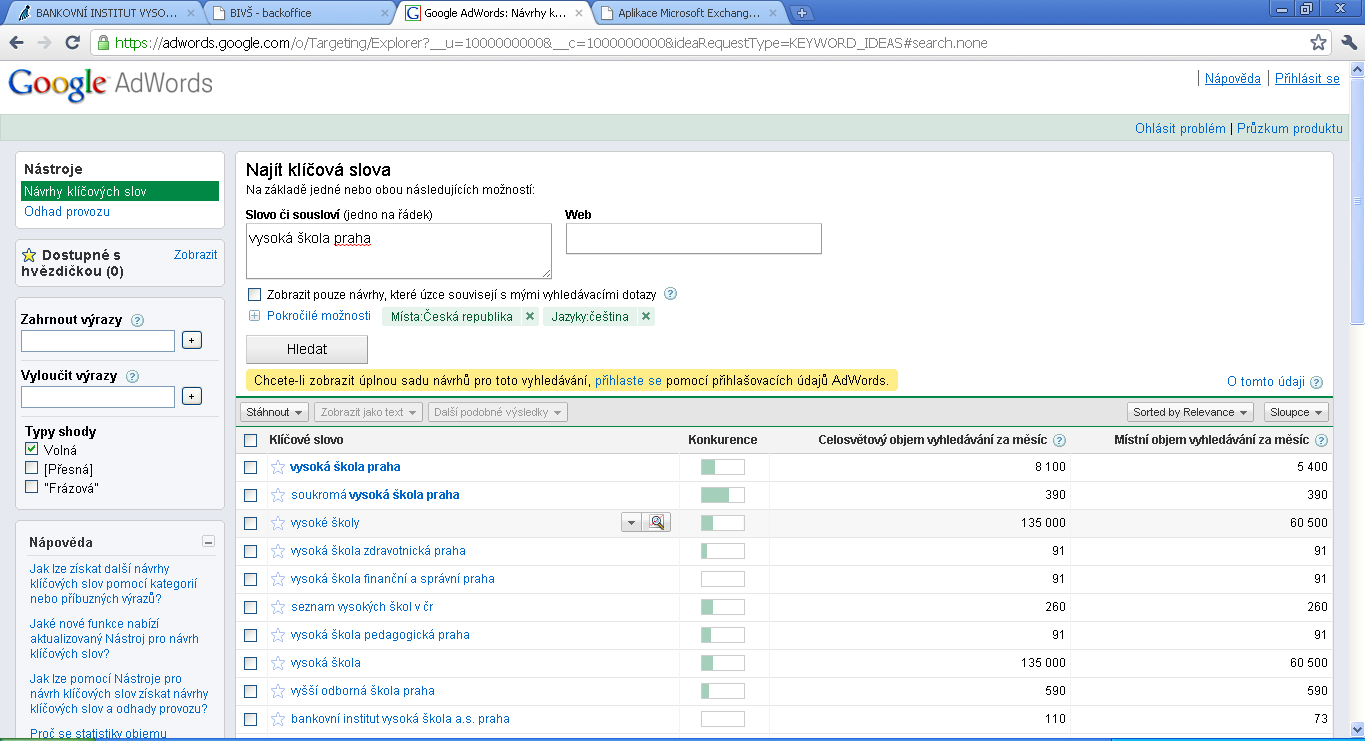
Task: Open Chrome wrench settings menu
Action: (1348, 43)
